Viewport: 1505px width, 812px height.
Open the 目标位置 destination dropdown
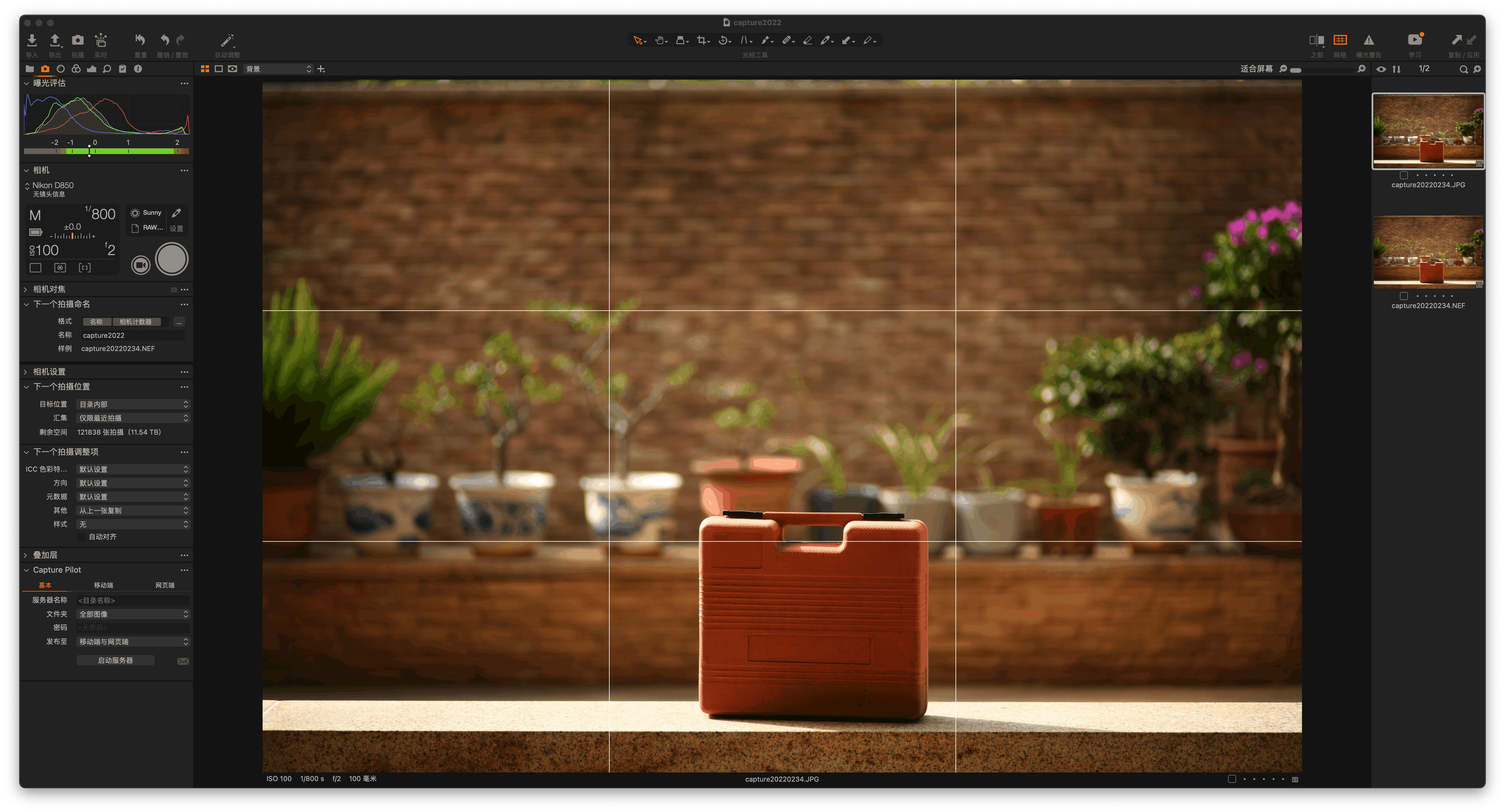coord(133,404)
